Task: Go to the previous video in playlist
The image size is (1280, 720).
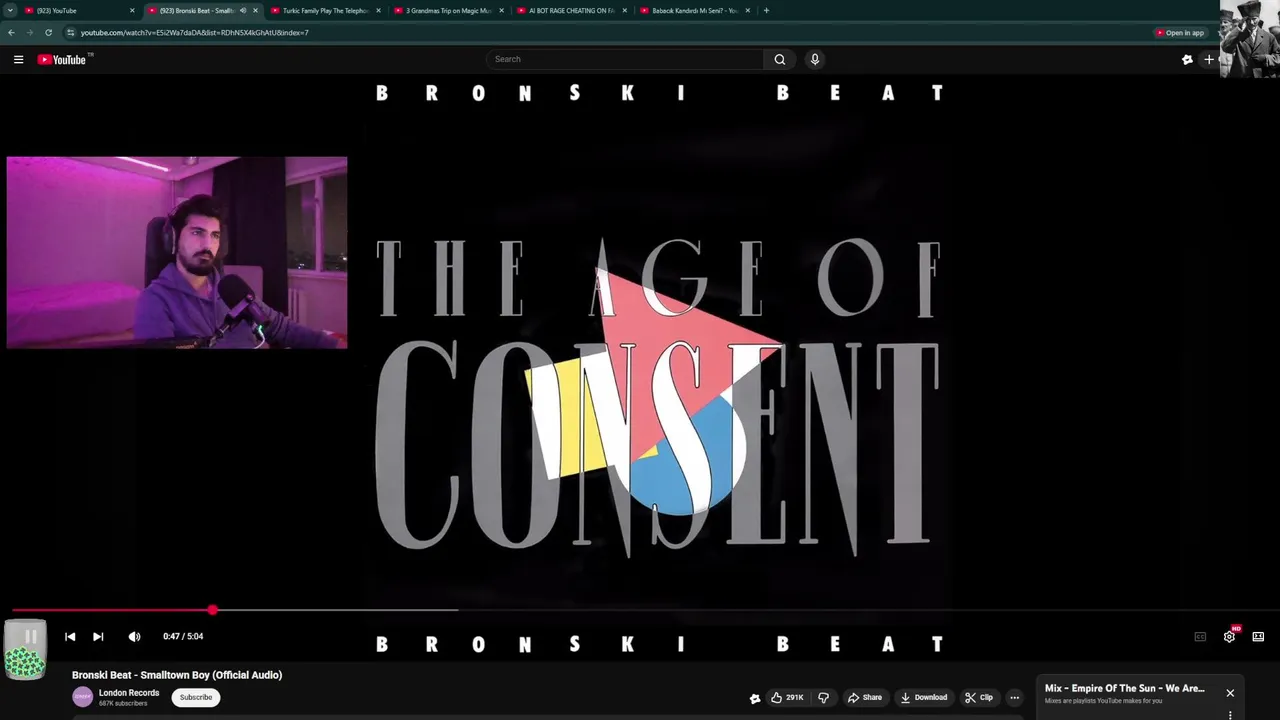Action: pos(70,636)
